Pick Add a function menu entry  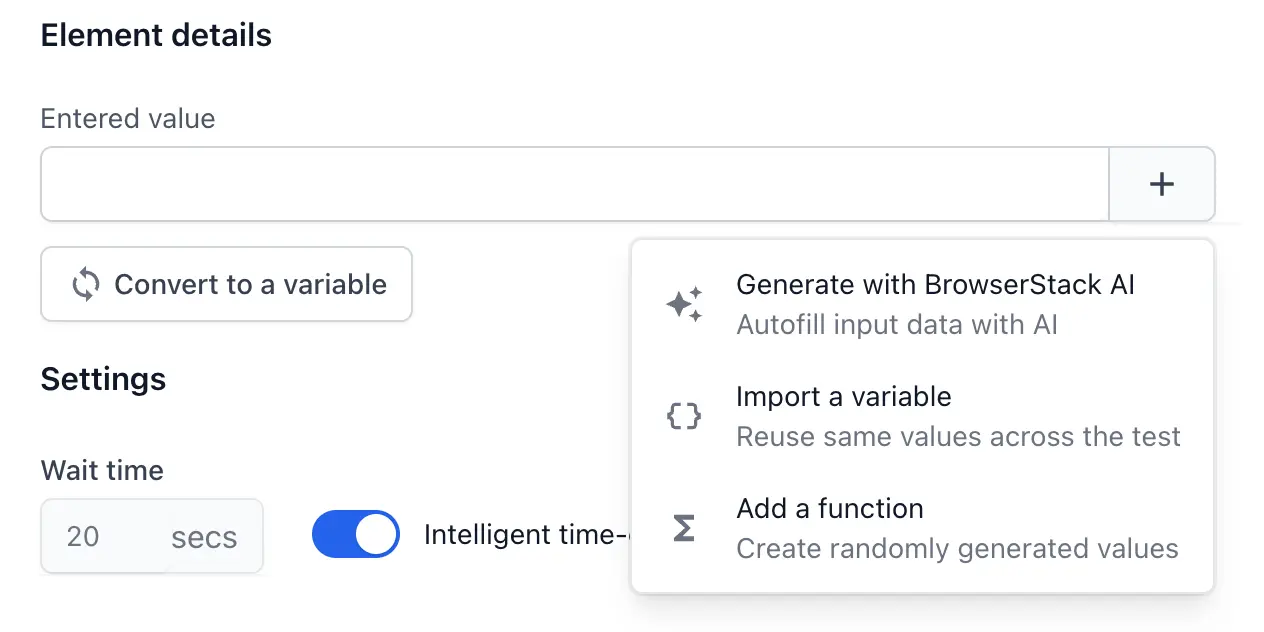(x=829, y=509)
